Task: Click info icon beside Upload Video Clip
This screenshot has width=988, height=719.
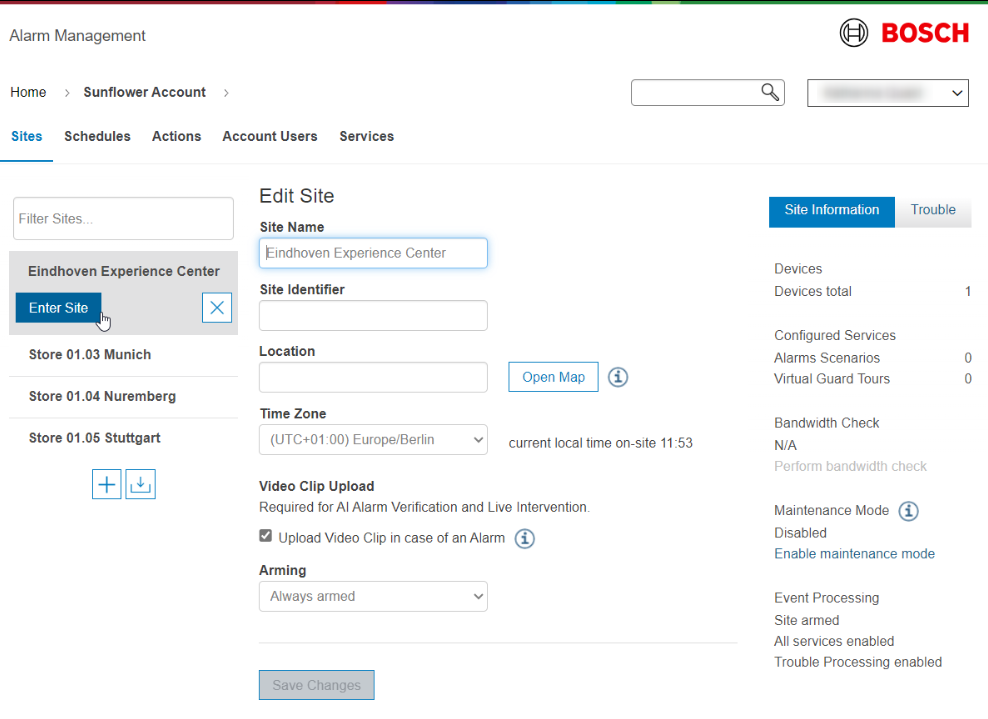Action: point(524,539)
